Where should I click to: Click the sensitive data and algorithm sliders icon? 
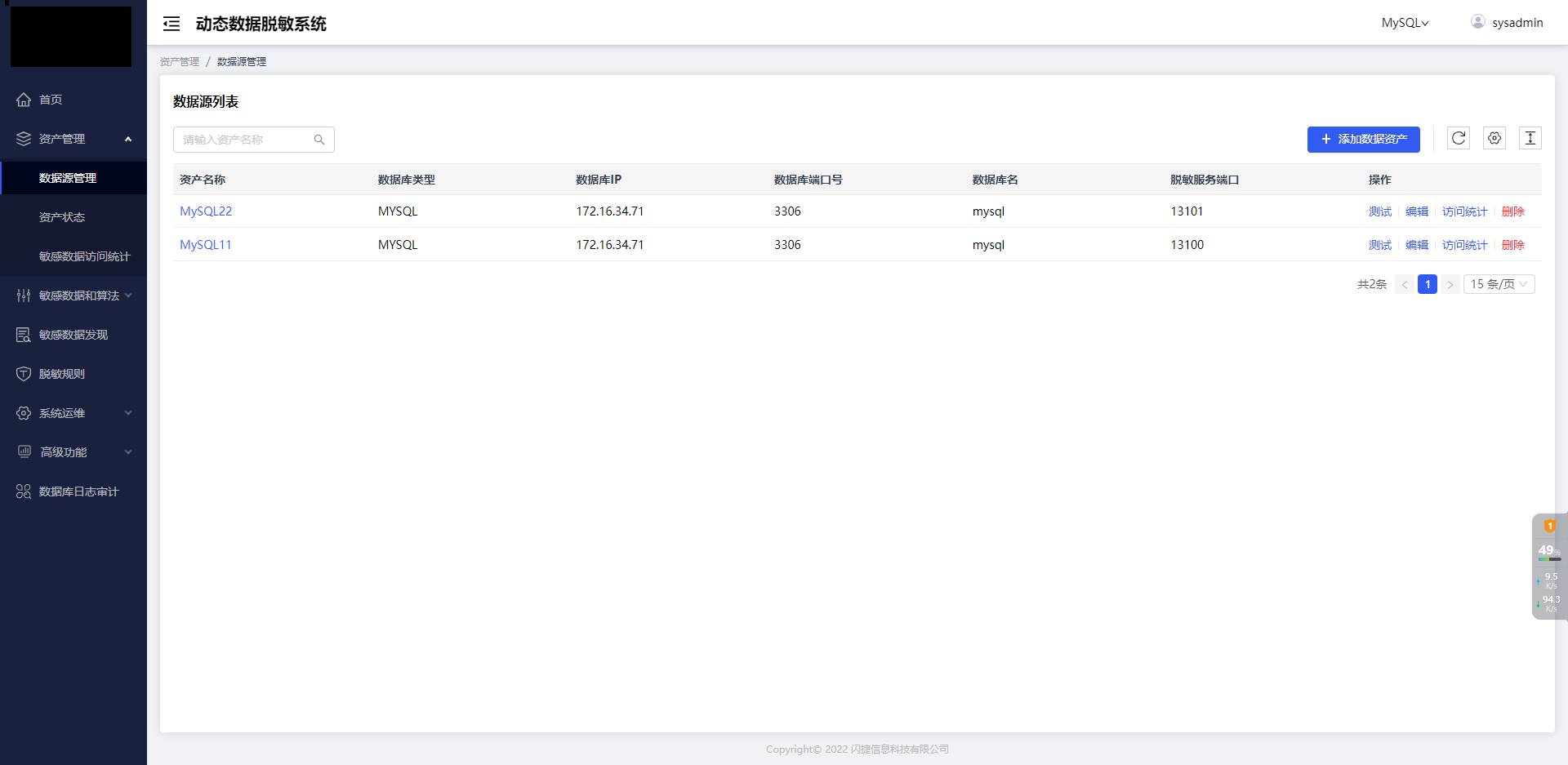point(24,296)
